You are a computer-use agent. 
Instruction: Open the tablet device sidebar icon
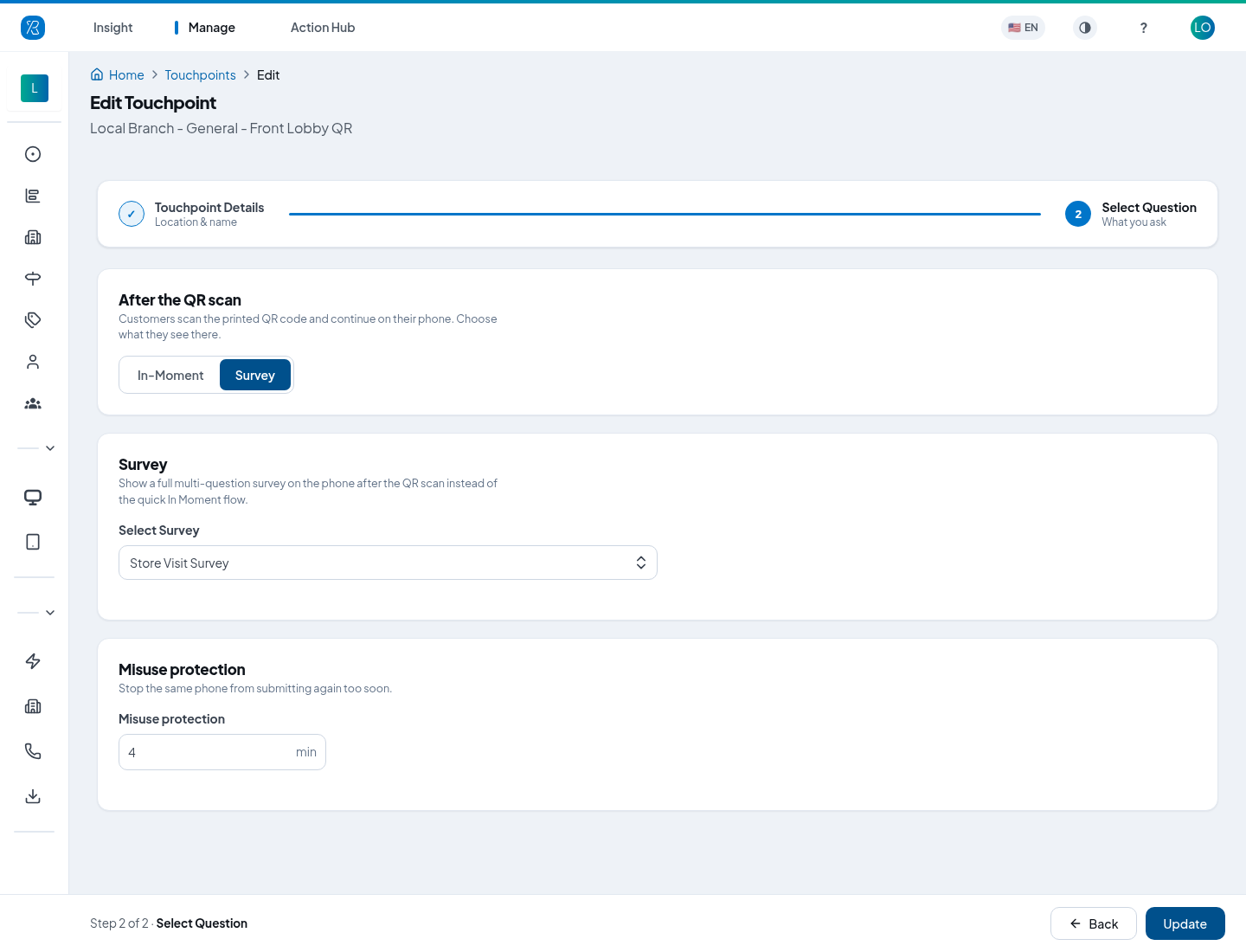pyautogui.click(x=33, y=542)
